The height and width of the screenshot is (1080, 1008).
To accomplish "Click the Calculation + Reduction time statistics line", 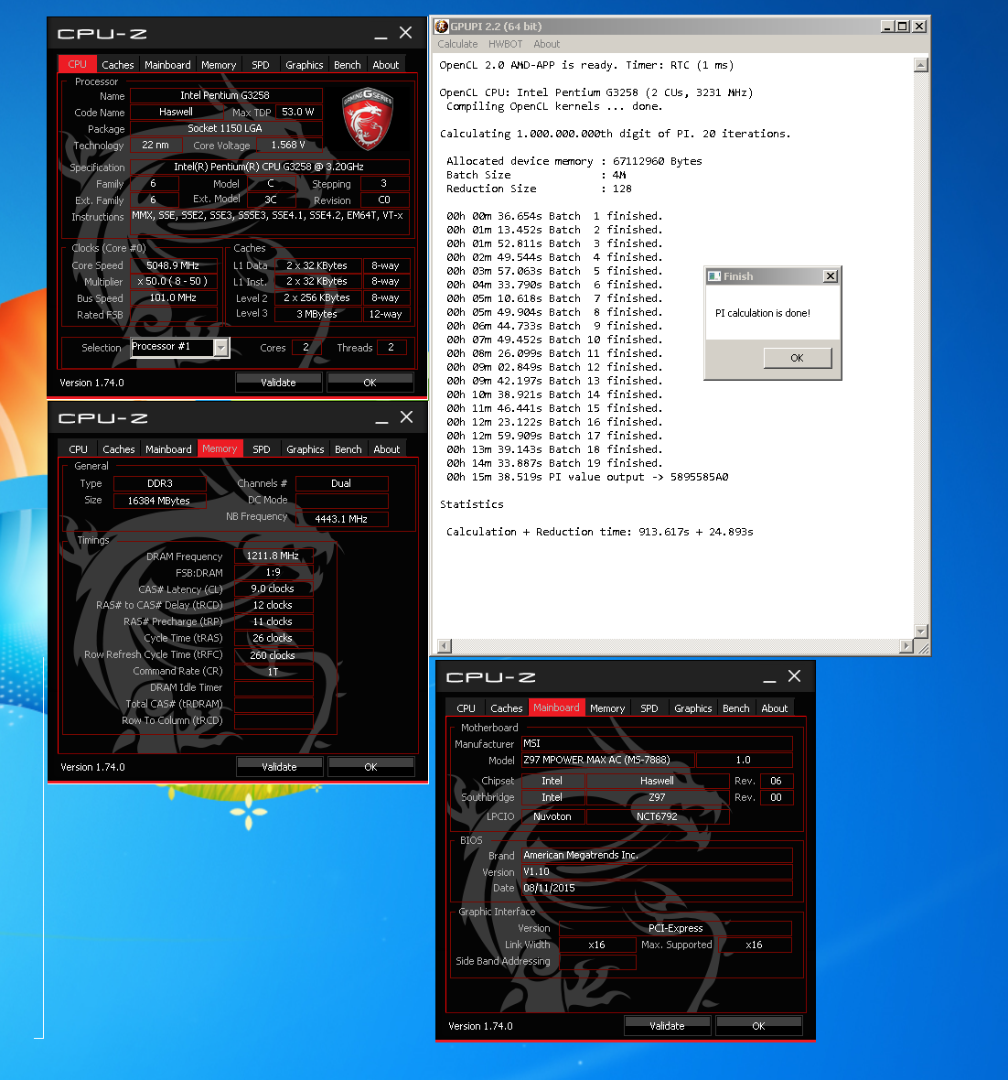I will pos(599,532).
